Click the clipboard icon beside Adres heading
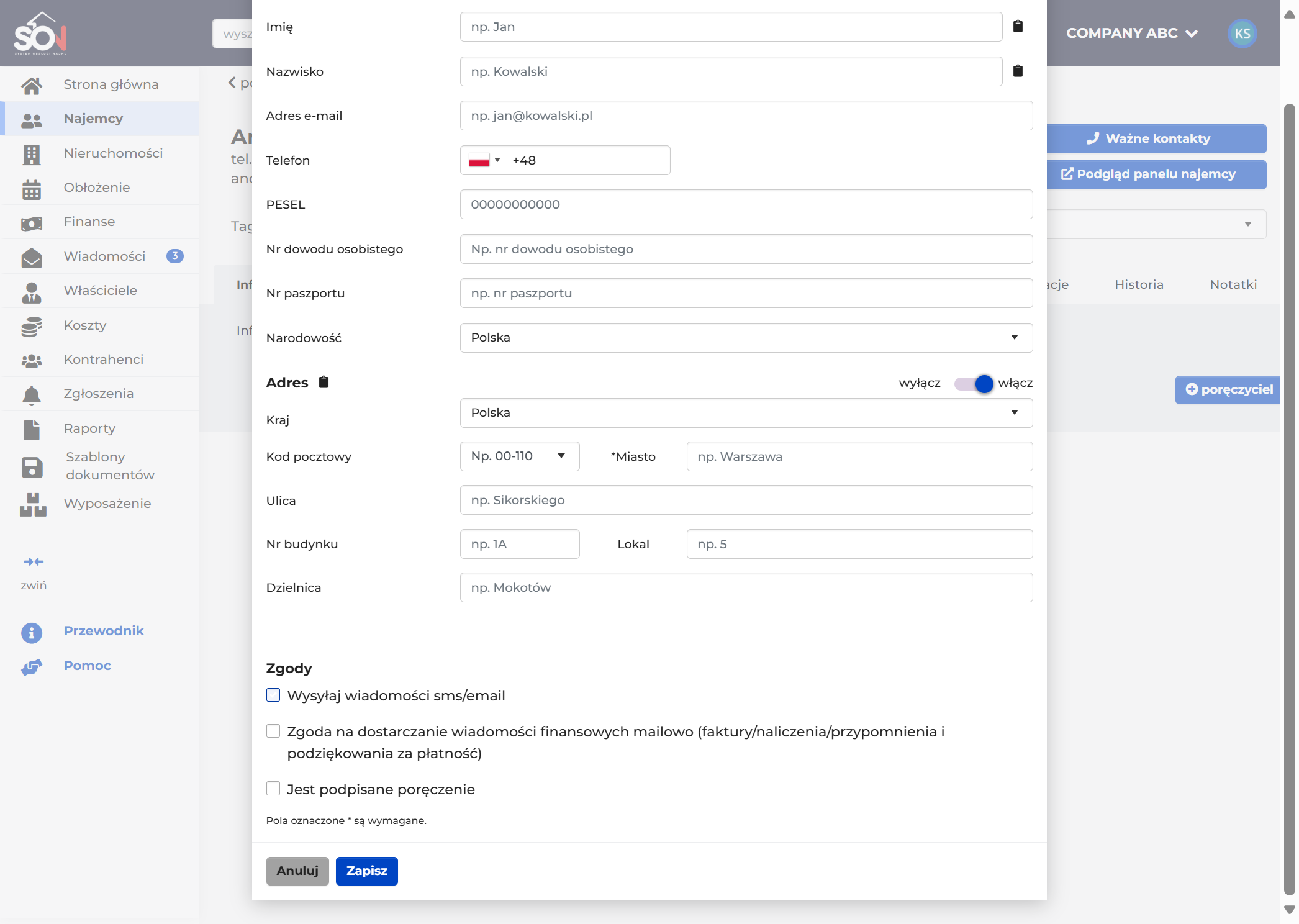 click(324, 382)
